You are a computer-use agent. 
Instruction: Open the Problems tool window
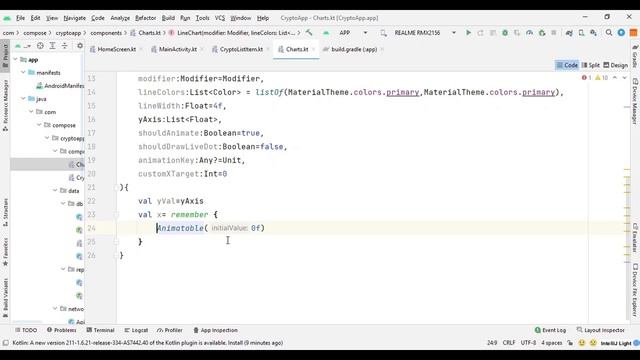click(x=62, y=330)
